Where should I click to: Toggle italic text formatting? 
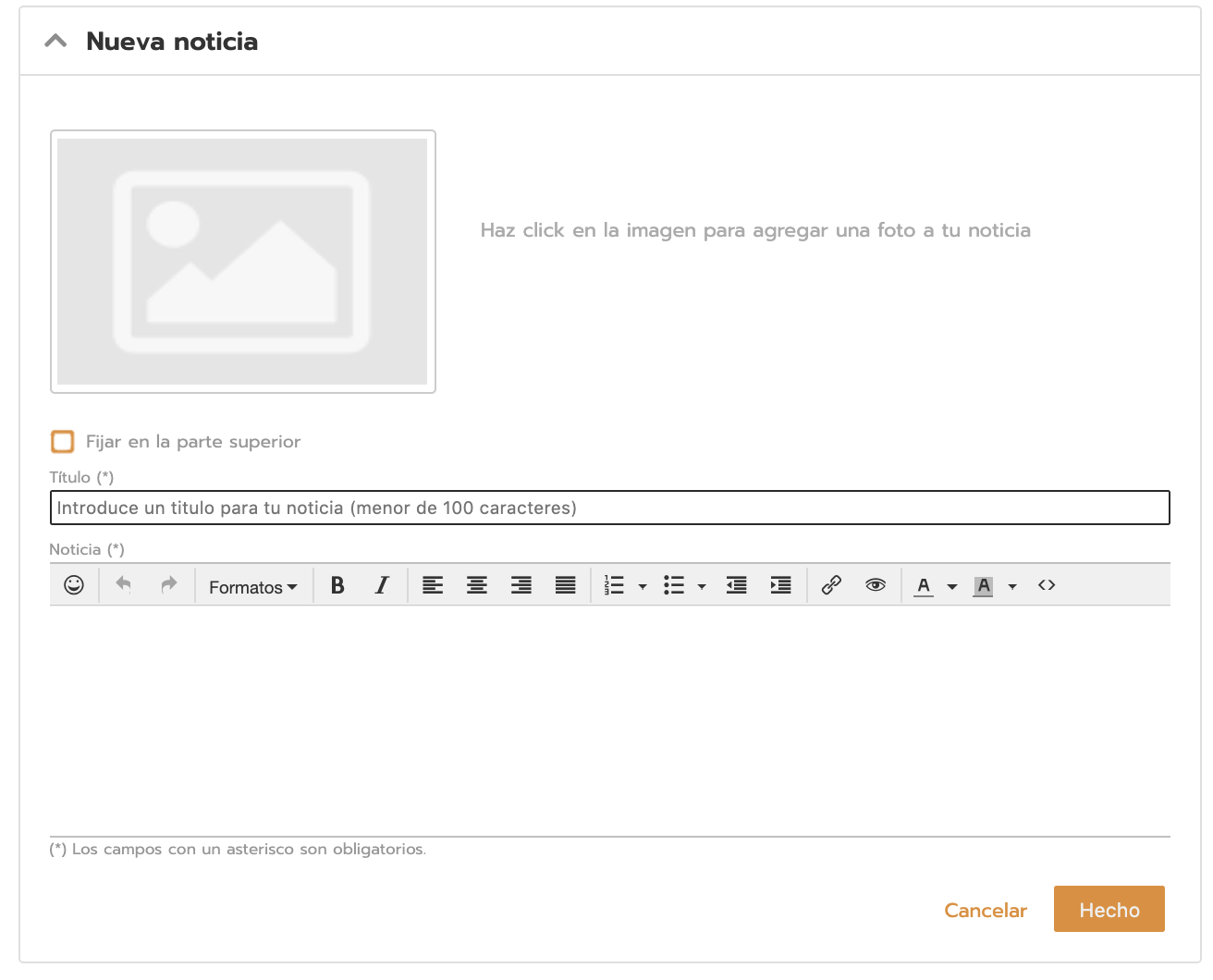point(382,585)
